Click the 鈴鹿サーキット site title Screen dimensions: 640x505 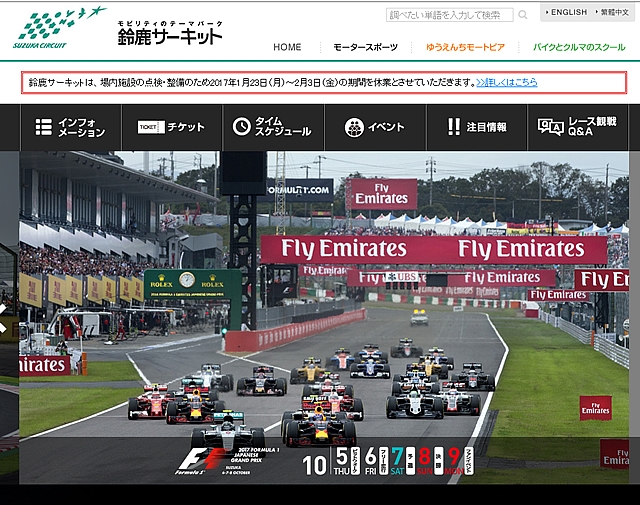170,33
